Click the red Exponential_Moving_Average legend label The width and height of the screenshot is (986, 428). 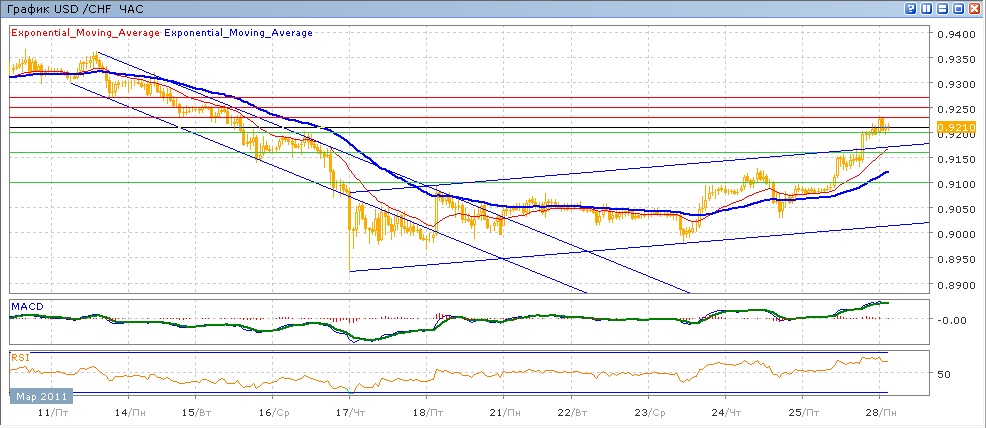coord(85,32)
